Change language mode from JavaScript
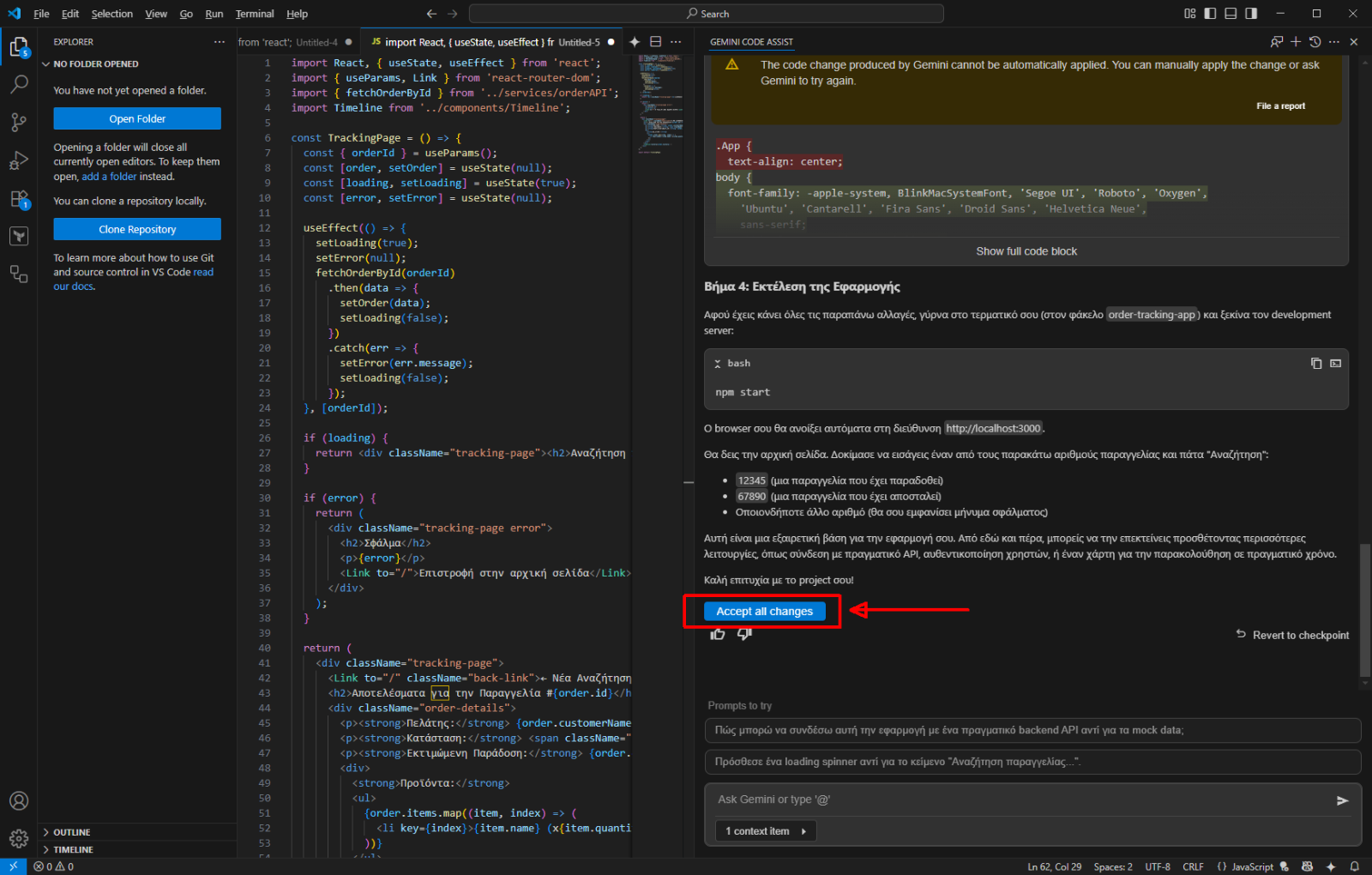Screen dimensions: 1372x875 point(1253,866)
